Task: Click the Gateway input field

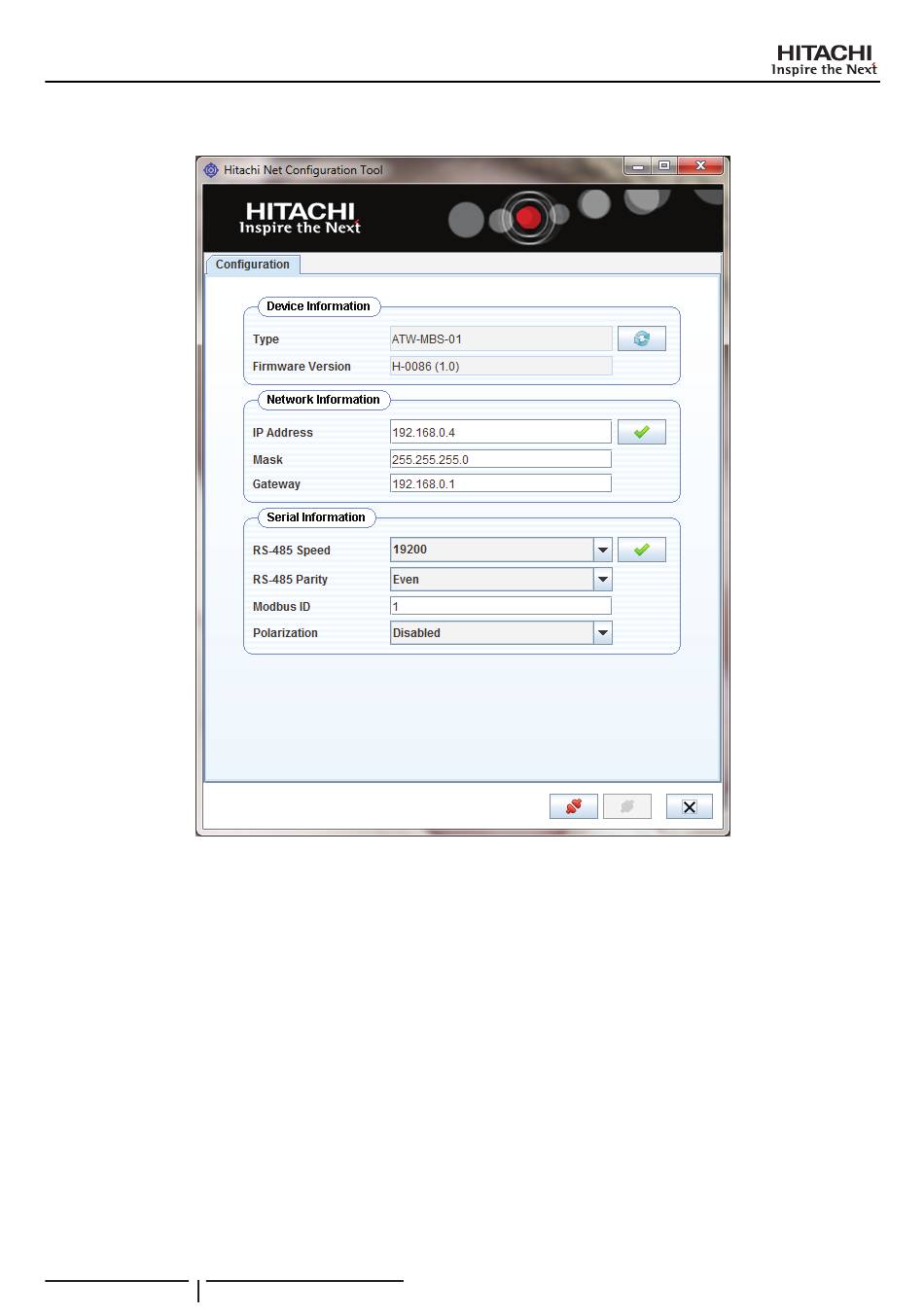Action: coord(501,483)
